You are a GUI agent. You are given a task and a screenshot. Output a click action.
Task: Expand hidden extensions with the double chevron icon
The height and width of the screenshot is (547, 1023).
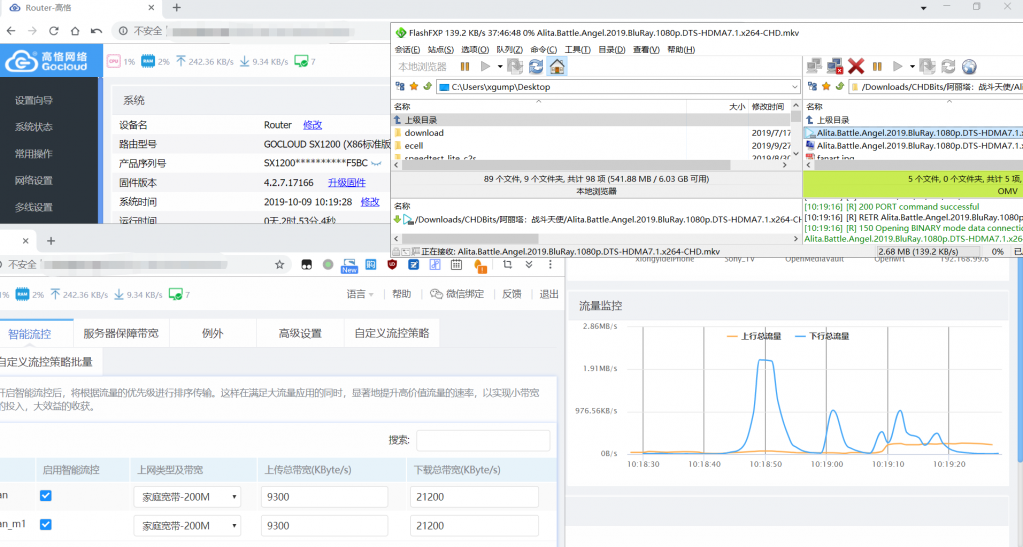pyautogui.click(x=529, y=264)
